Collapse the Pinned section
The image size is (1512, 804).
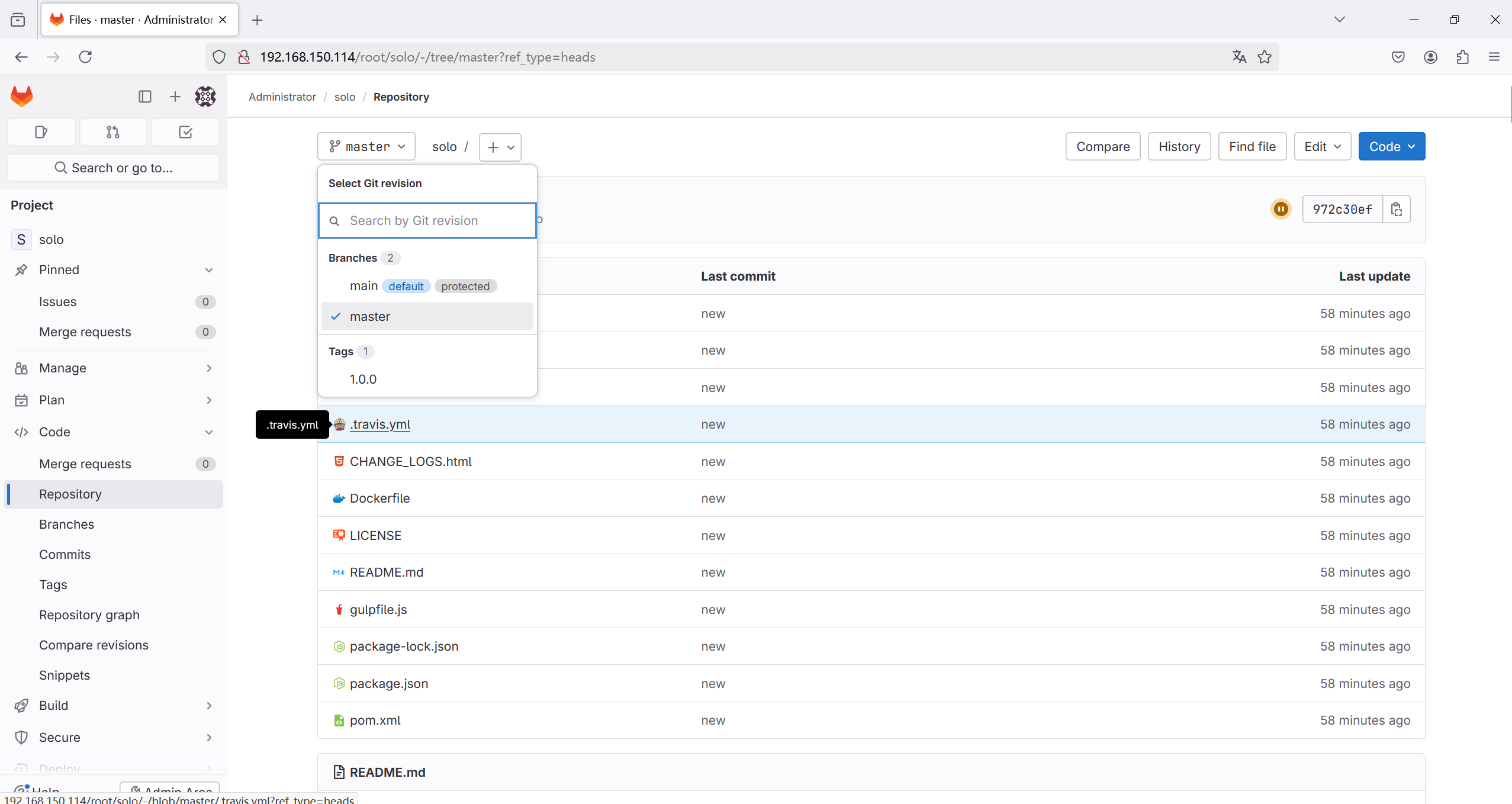tap(209, 270)
